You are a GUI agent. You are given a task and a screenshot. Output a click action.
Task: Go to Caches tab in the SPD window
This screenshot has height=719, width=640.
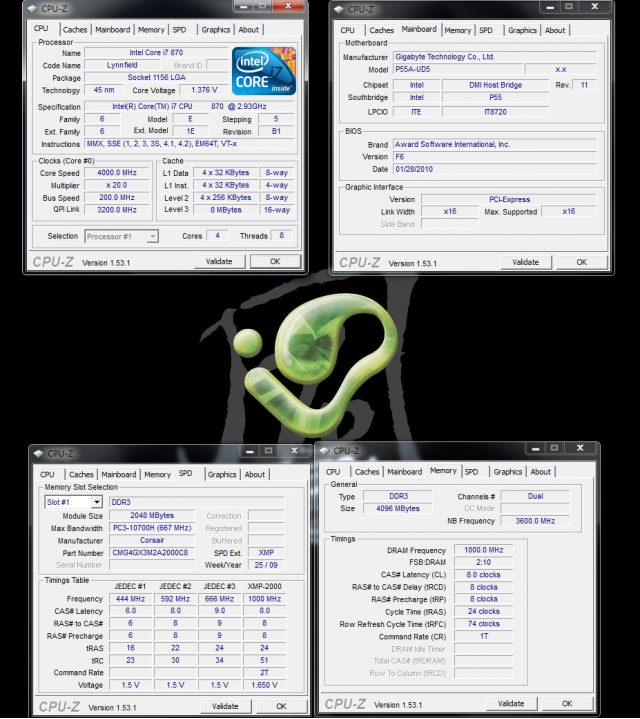[x=81, y=475]
